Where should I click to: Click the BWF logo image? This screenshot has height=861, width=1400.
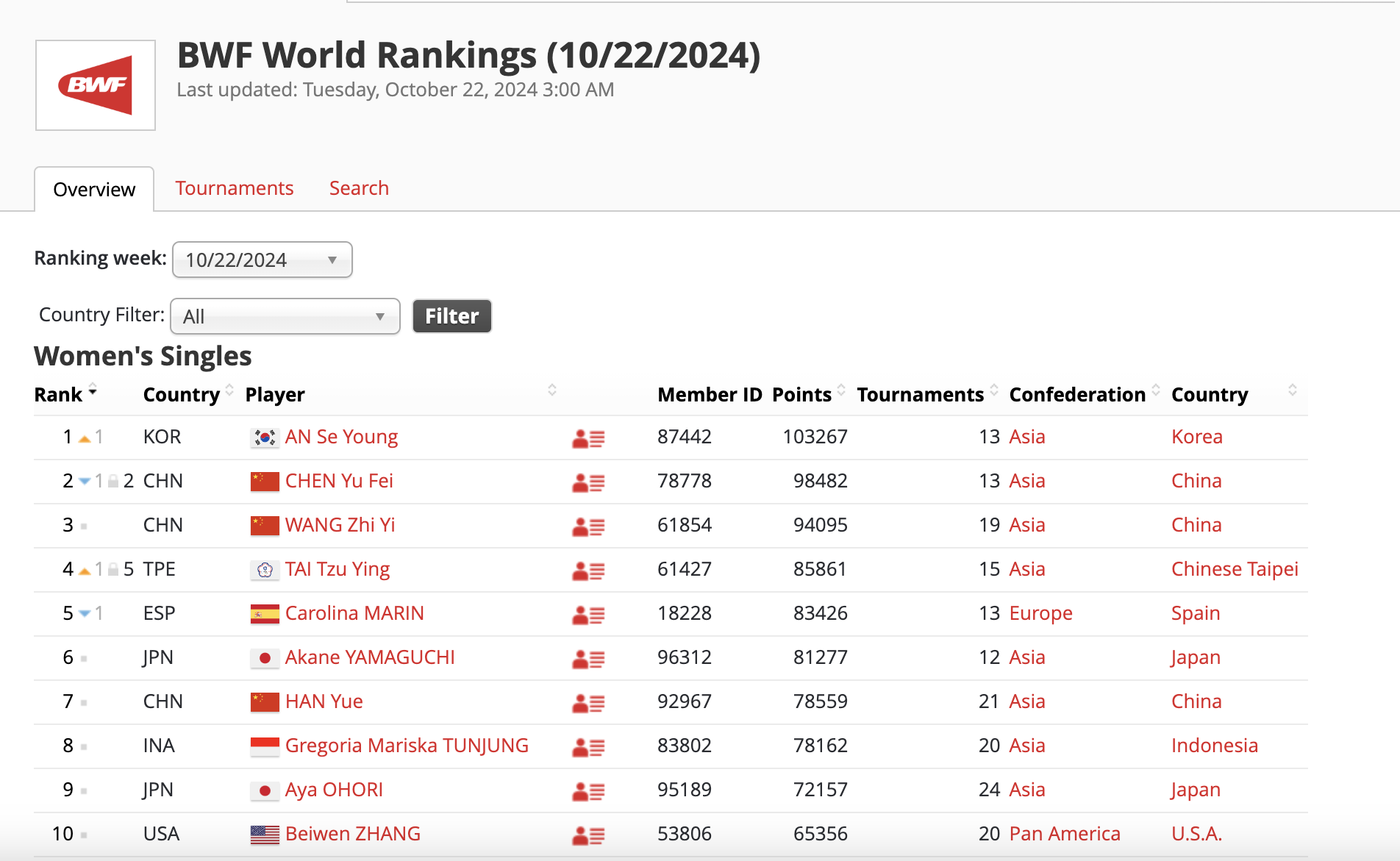point(96,85)
